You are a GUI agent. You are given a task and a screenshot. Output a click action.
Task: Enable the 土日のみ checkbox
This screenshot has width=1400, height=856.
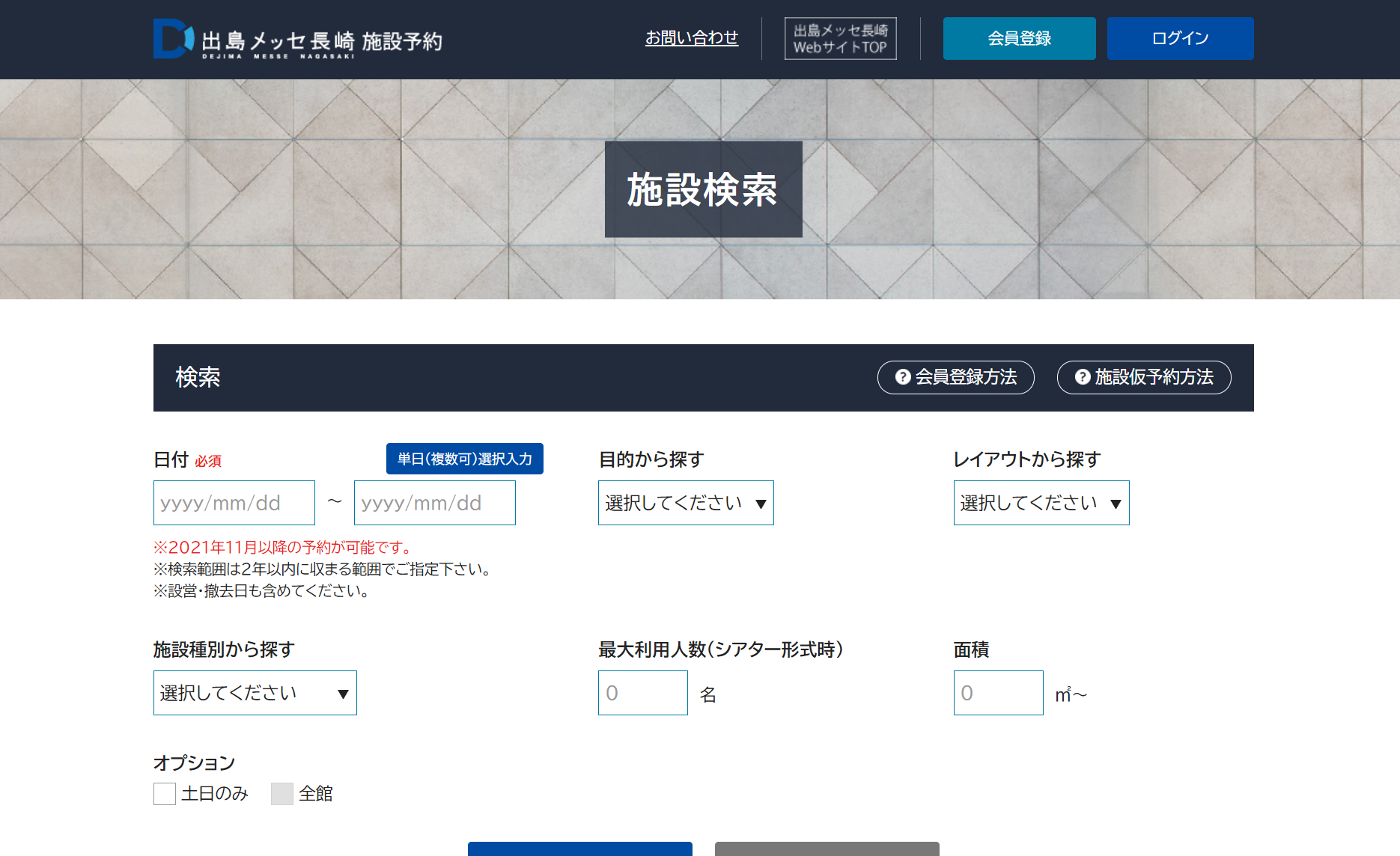165,793
